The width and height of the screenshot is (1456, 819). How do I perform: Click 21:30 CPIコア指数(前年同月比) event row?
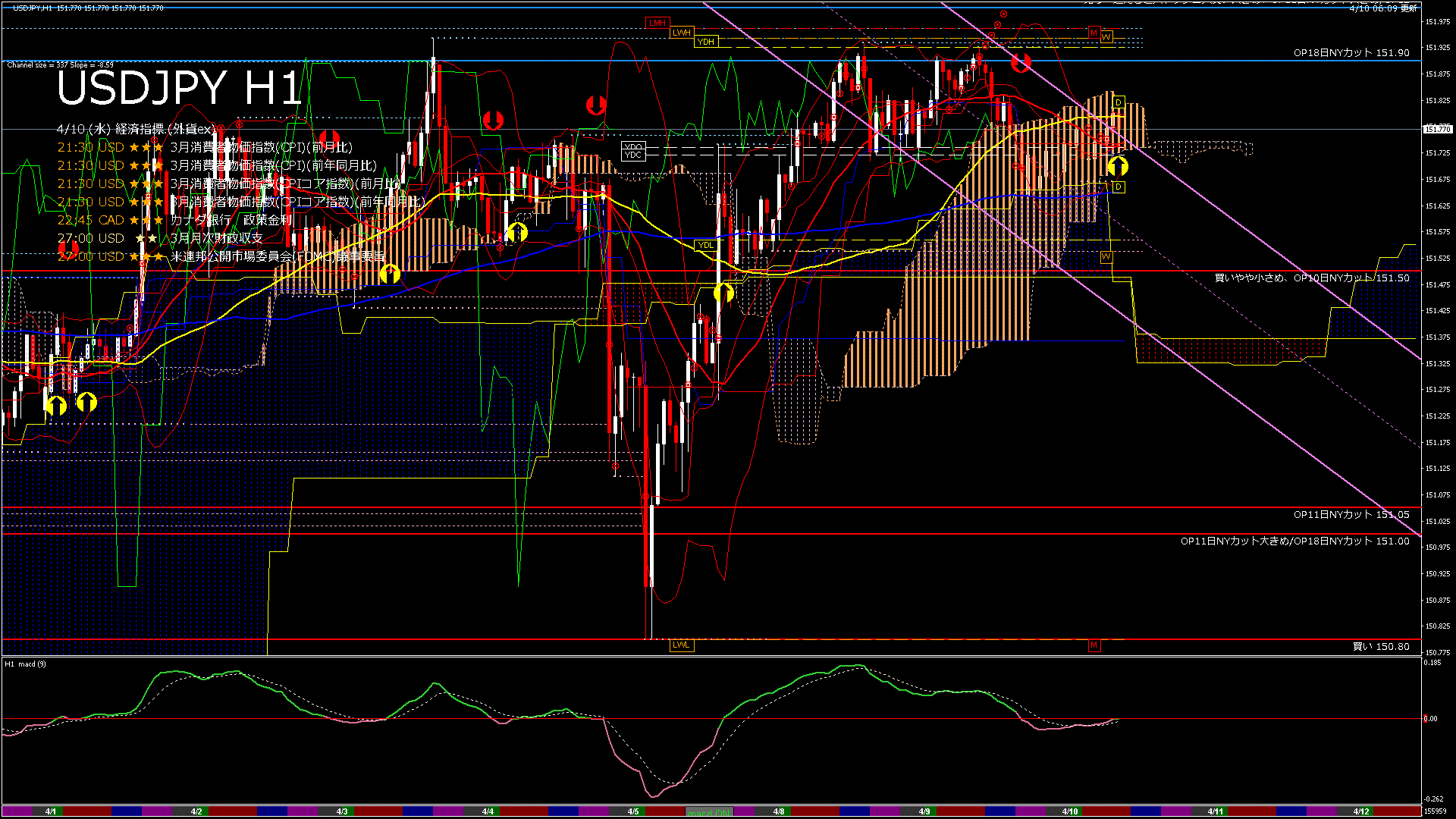(x=241, y=202)
